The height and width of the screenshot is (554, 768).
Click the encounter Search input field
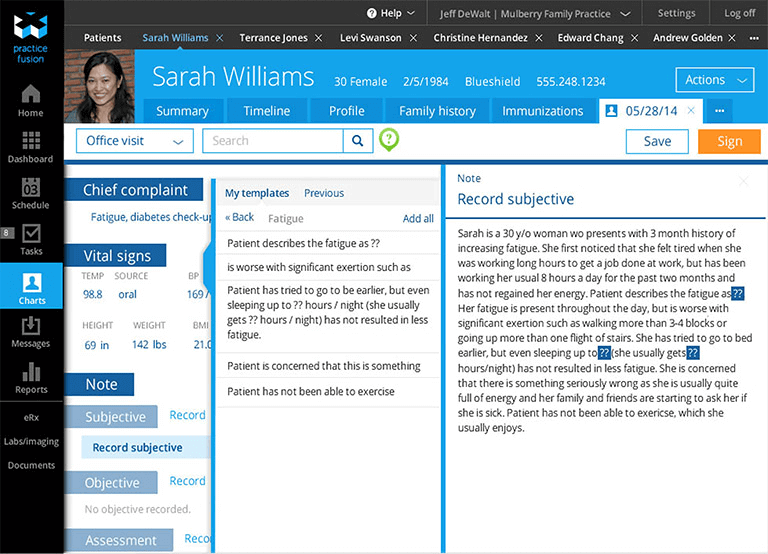pyautogui.click(x=273, y=141)
